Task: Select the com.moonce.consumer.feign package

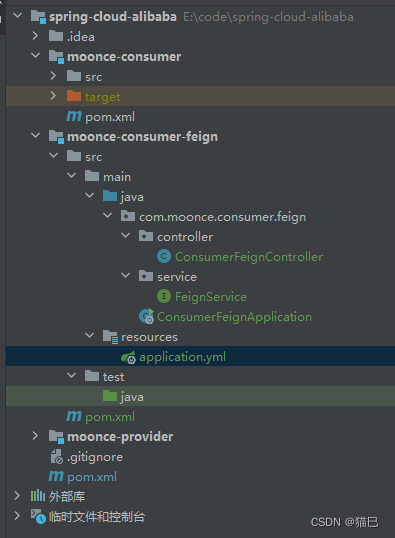Action: pyautogui.click(x=222, y=217)
